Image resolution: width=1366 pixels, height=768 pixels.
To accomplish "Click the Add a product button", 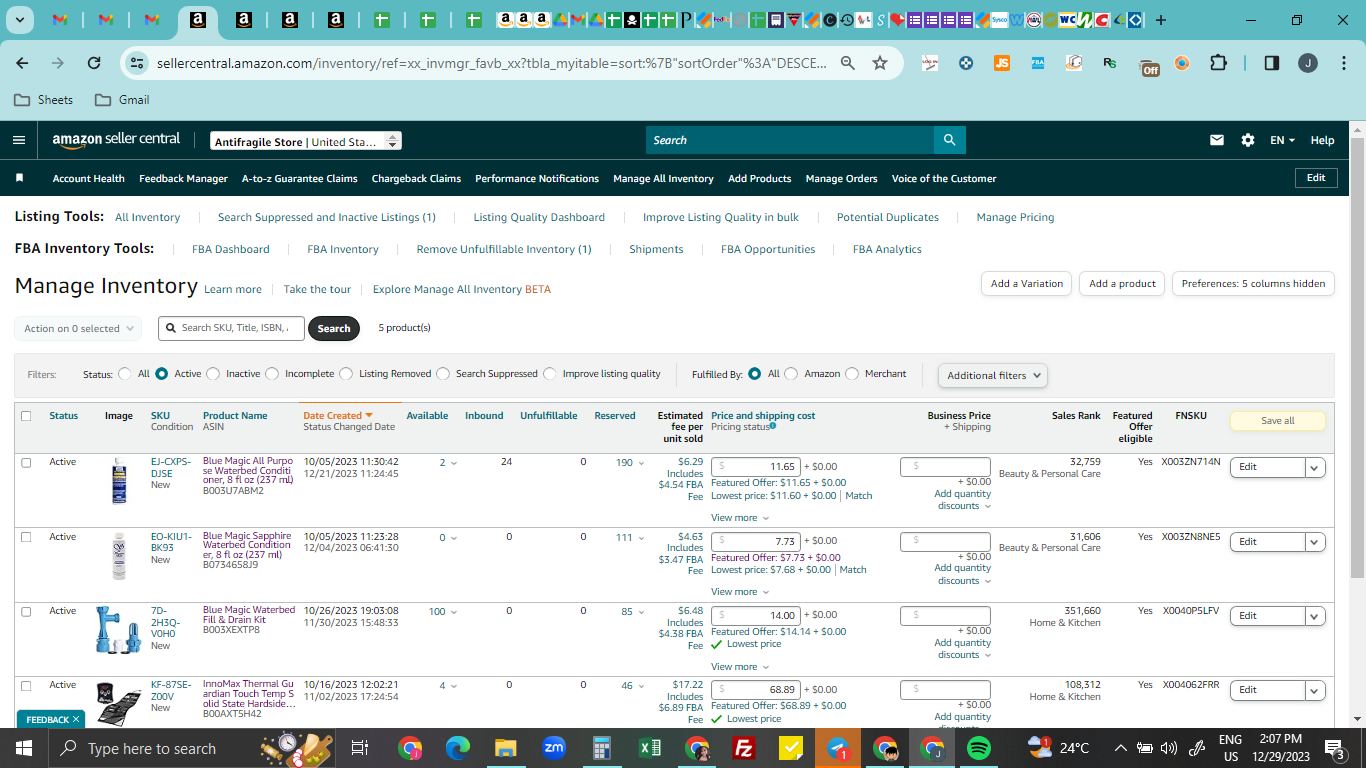I will (1122, 283).
